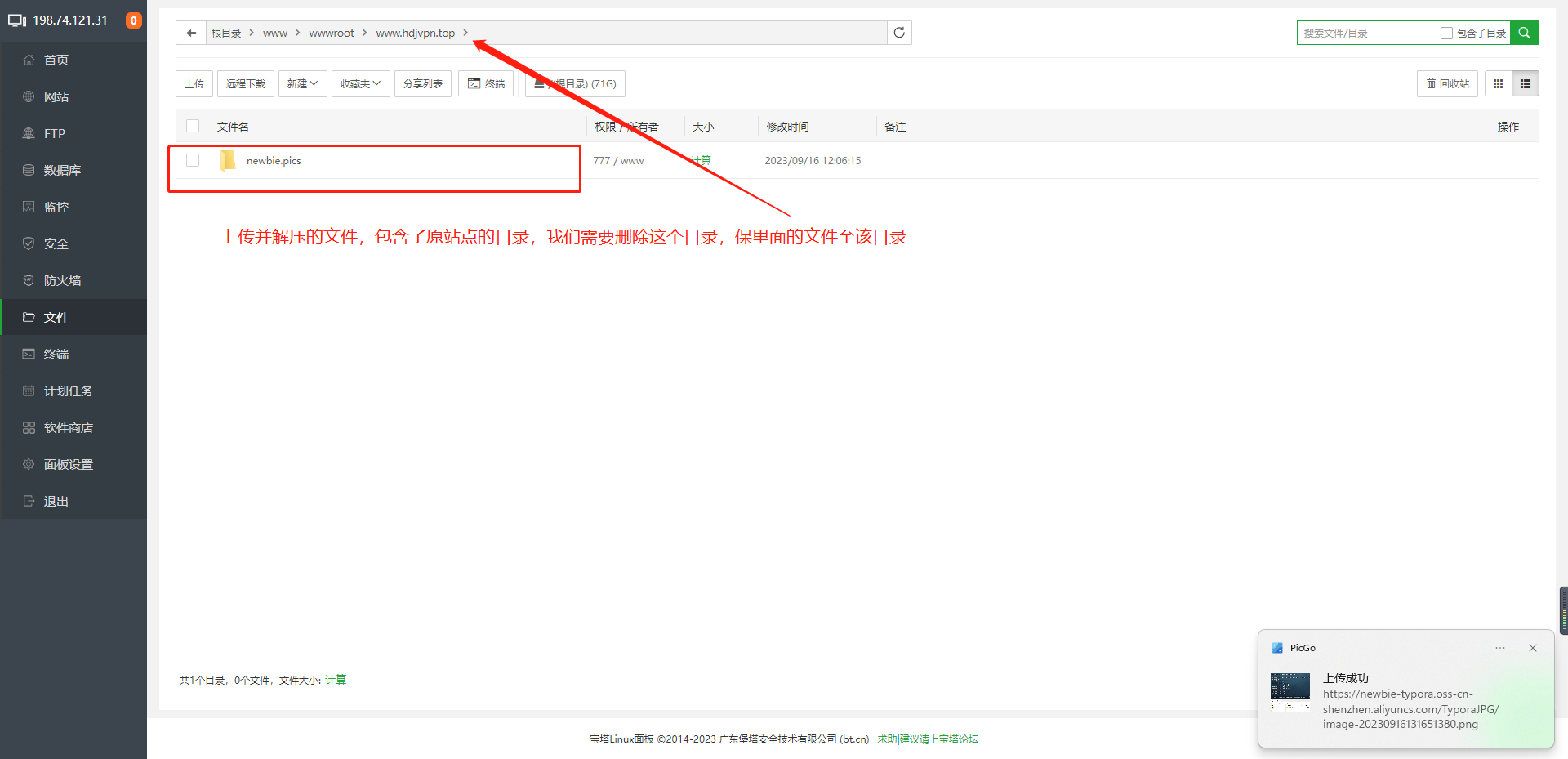Switch to grid icon view
Screen dimensions: 1568x759
click(x=1498, y=83)
